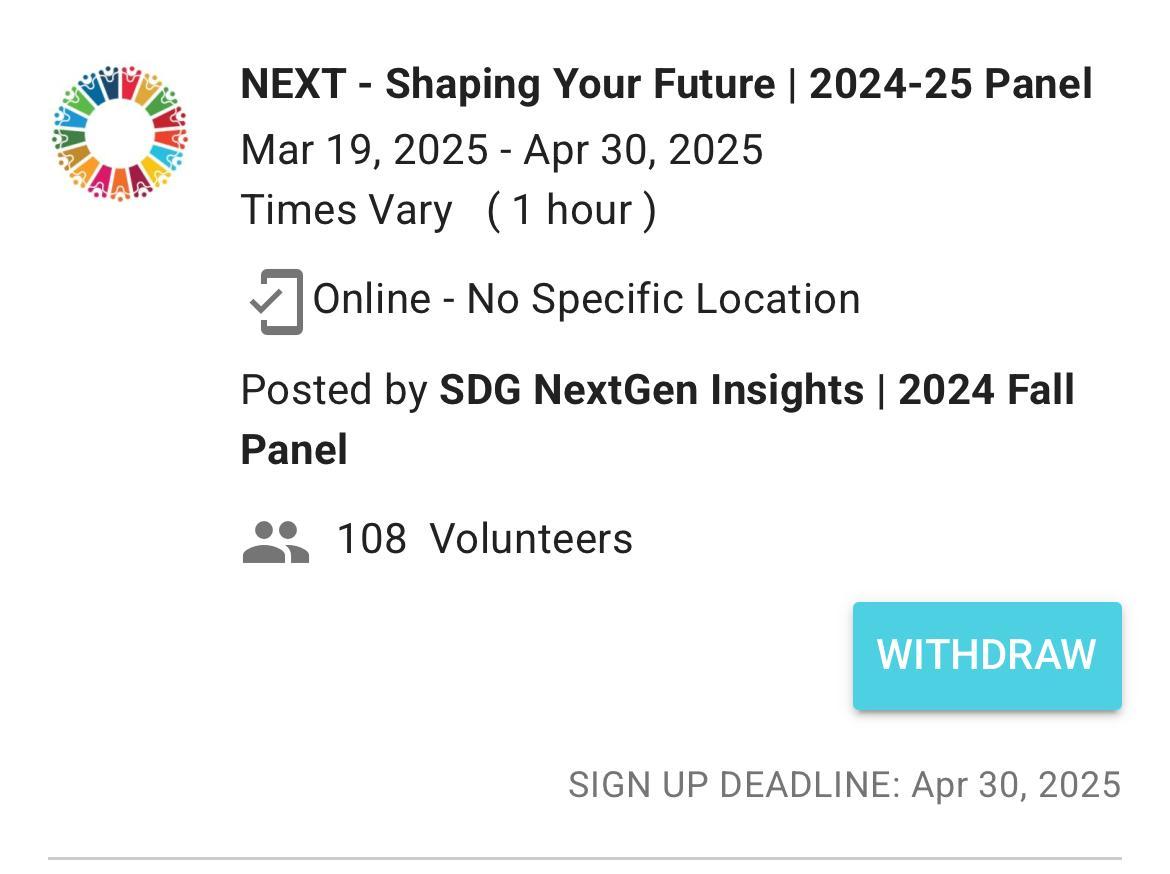Click the Apr 30, 2025 event end date
Viewport: 1170px width, 874px height.
(x=643, y=151)
